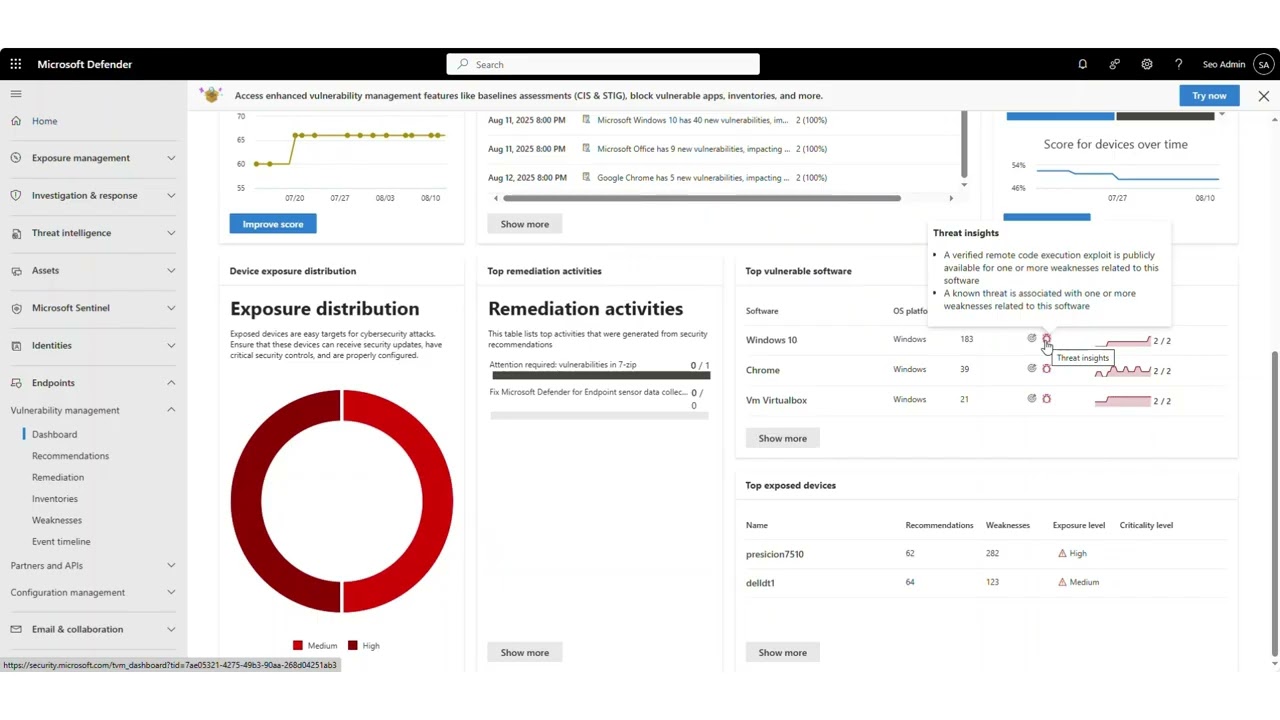Open Inventories in the sidebar
Image resolution: width=1280 pixels, height=720 pixels.
pos(54,499)
